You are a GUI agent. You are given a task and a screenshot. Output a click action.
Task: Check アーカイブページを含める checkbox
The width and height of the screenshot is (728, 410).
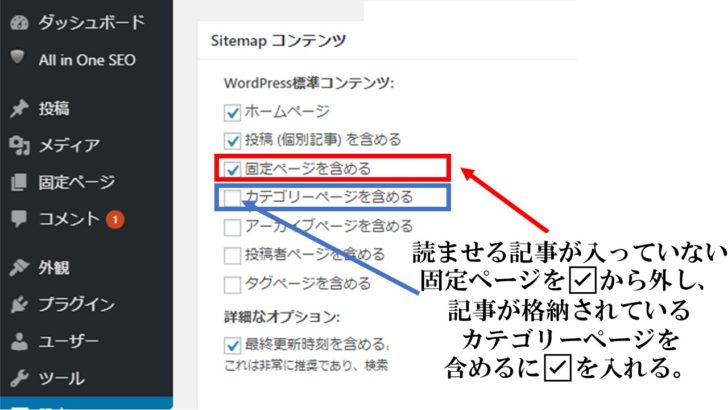[x=232, y=227]
